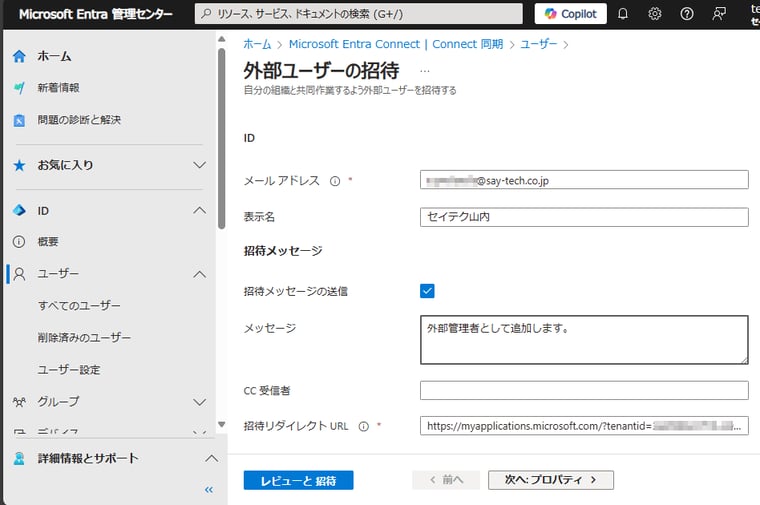
Task: Open the feedback person icon in header
Action: tap(719, 14)
